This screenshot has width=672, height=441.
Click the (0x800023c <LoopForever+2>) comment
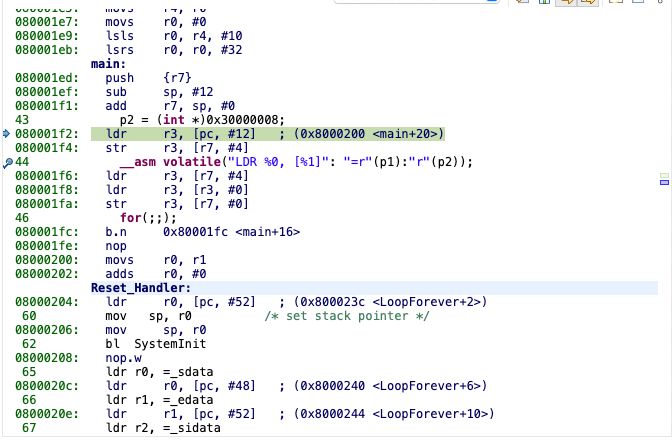pos(390,302)
